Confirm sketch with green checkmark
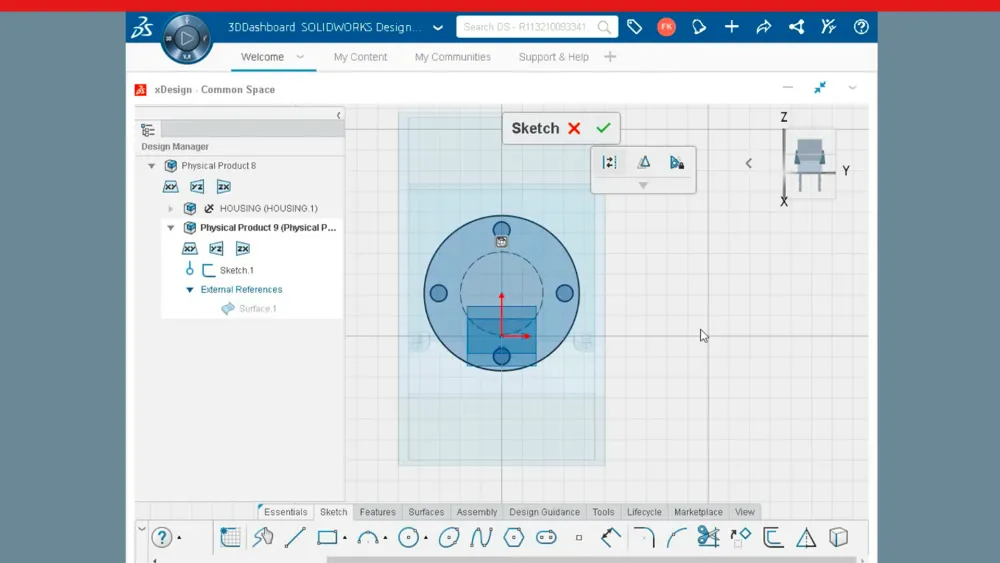 point(603,128)
